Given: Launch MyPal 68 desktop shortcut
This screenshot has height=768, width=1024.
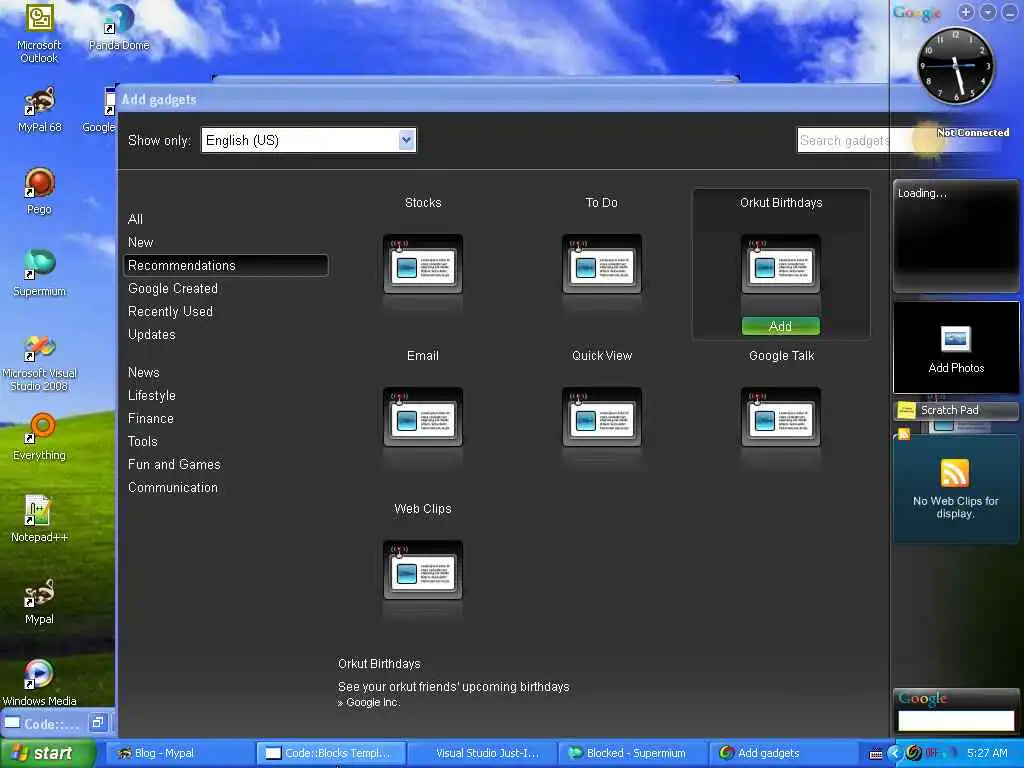Looking at the screenshot, I should coord(39,110).
